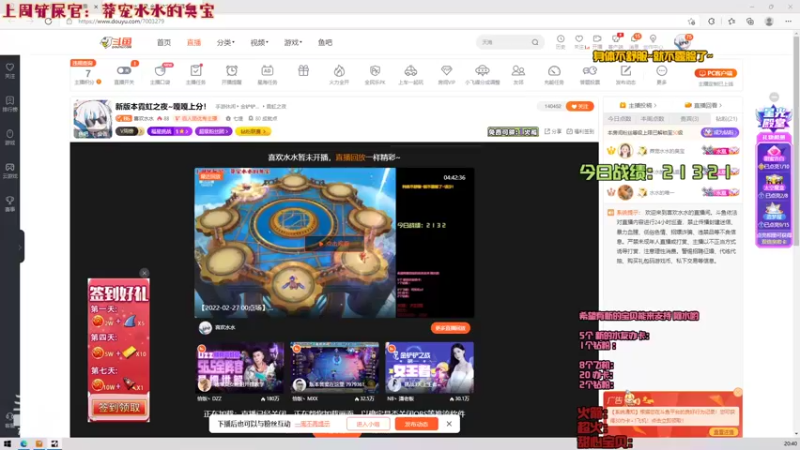Switch to the 贵宾(3) tab
Screen dimensions: 800x450
coord(689,119)
